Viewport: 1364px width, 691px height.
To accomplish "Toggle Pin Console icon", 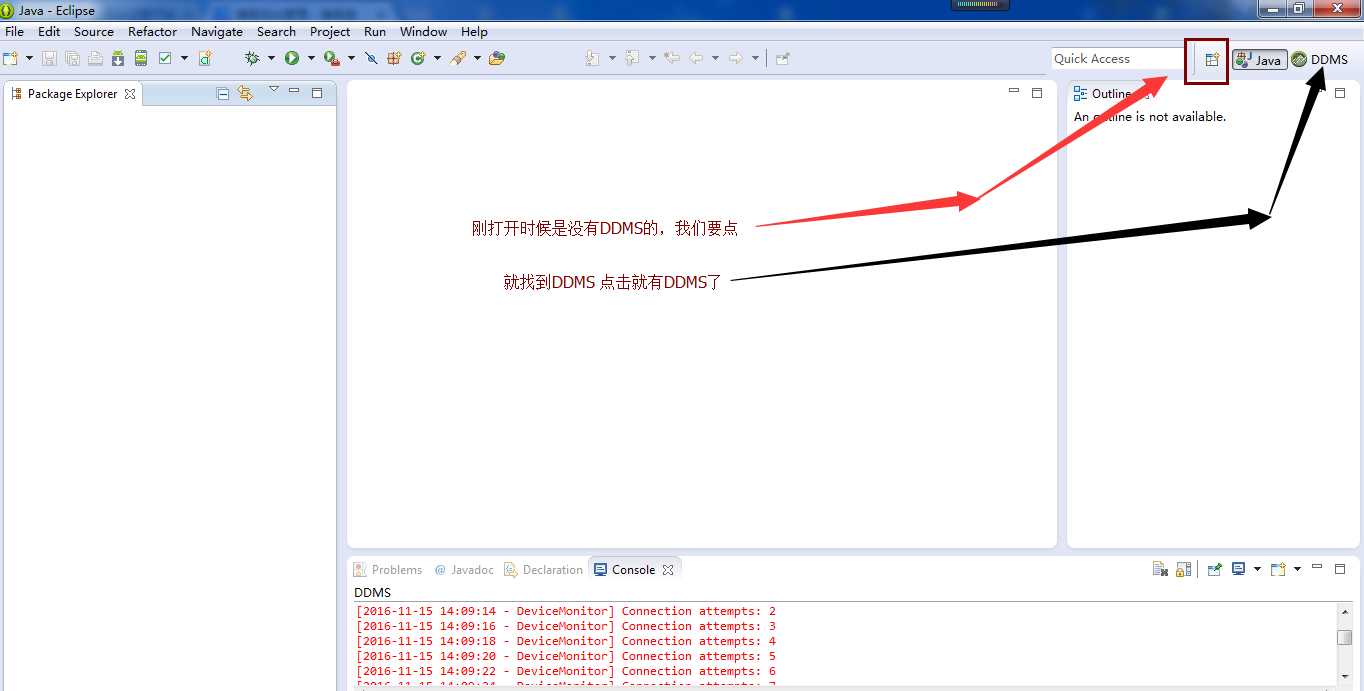I will tap(1215, 569).
